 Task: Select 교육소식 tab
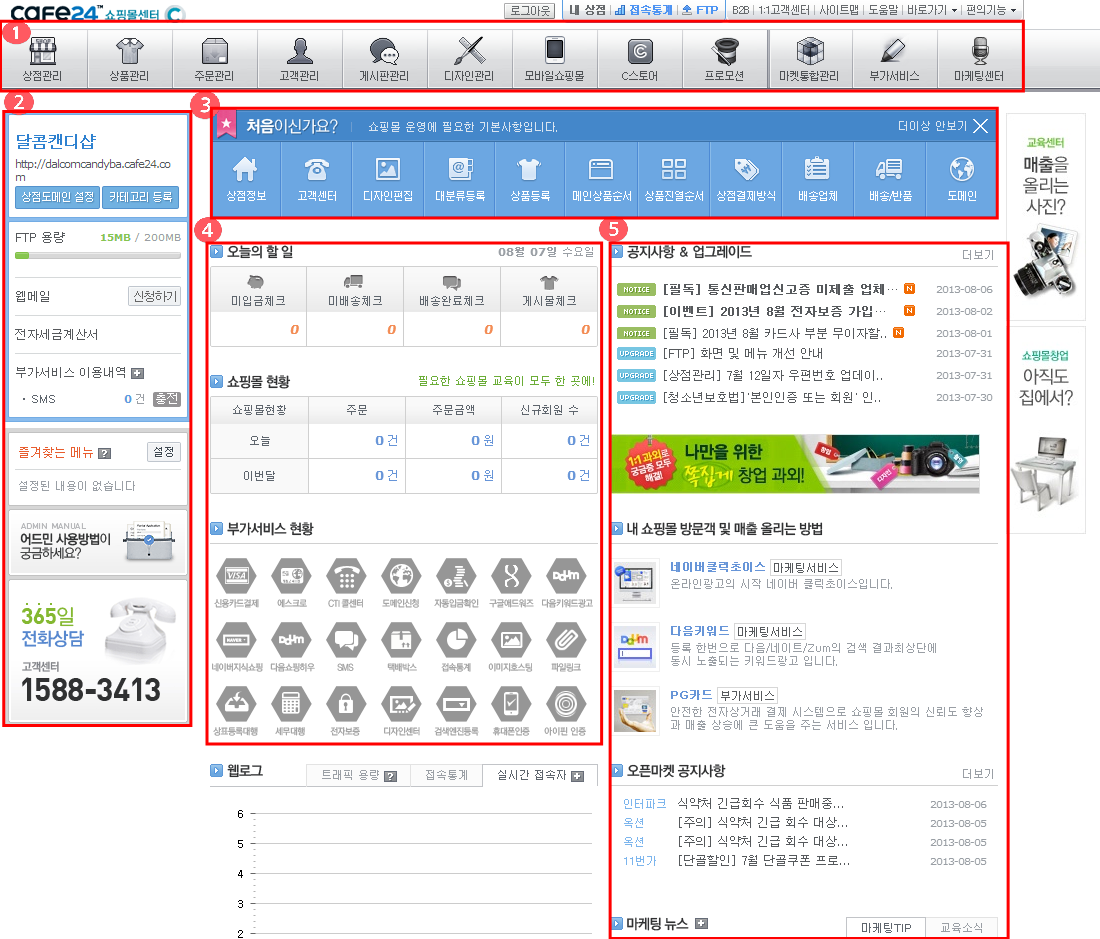point(961,927)
